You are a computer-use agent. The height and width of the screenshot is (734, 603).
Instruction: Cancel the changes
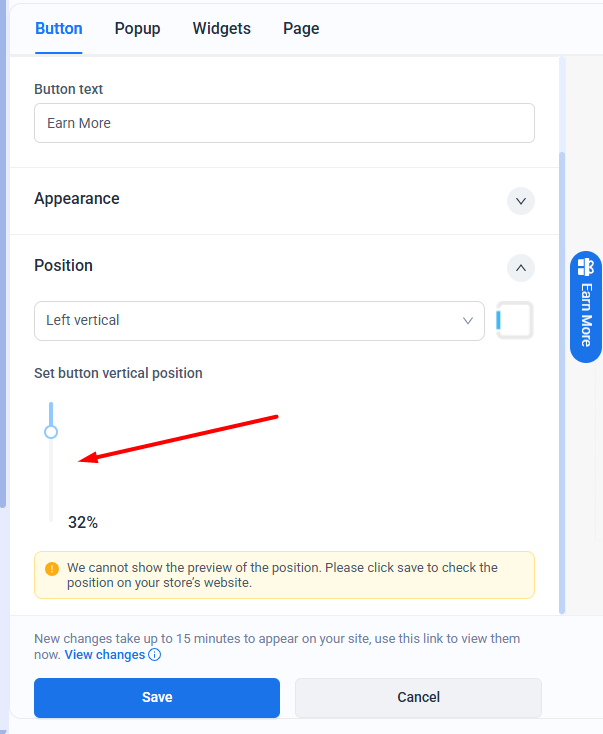click(x=418, y=697)
